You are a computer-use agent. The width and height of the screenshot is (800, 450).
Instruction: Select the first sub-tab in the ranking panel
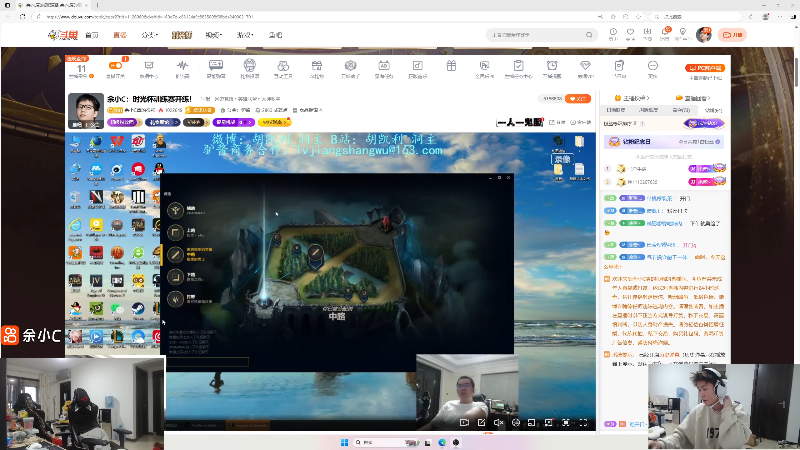616,110
